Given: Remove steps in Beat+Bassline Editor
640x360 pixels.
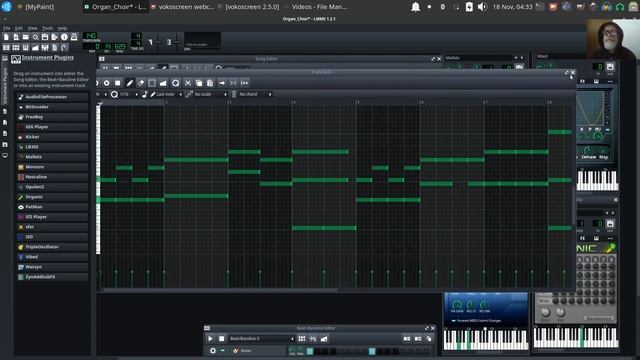Looking at the screenshot, I should (407, 338).
